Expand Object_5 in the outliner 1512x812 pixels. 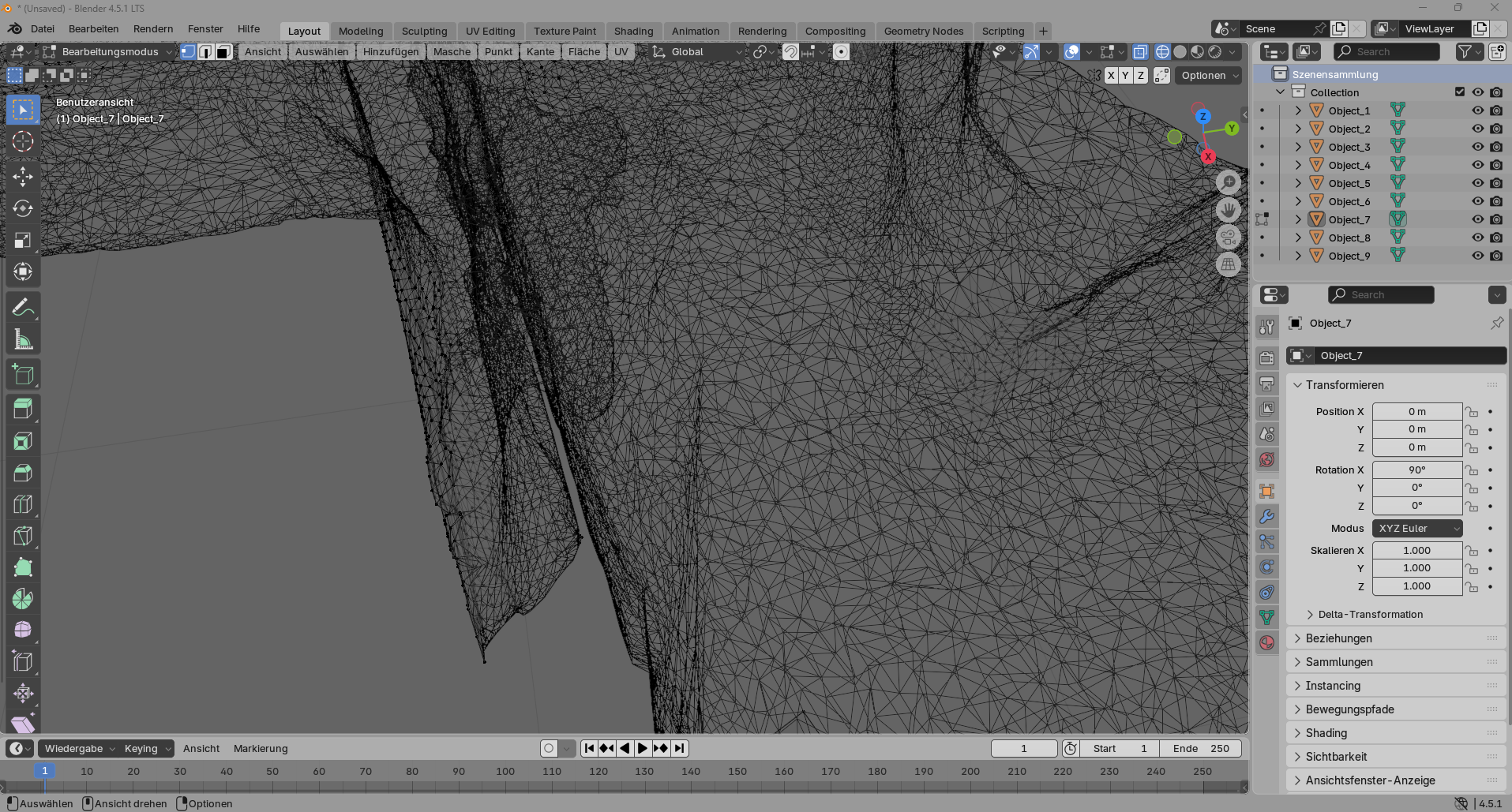(x=1298, y=183)
